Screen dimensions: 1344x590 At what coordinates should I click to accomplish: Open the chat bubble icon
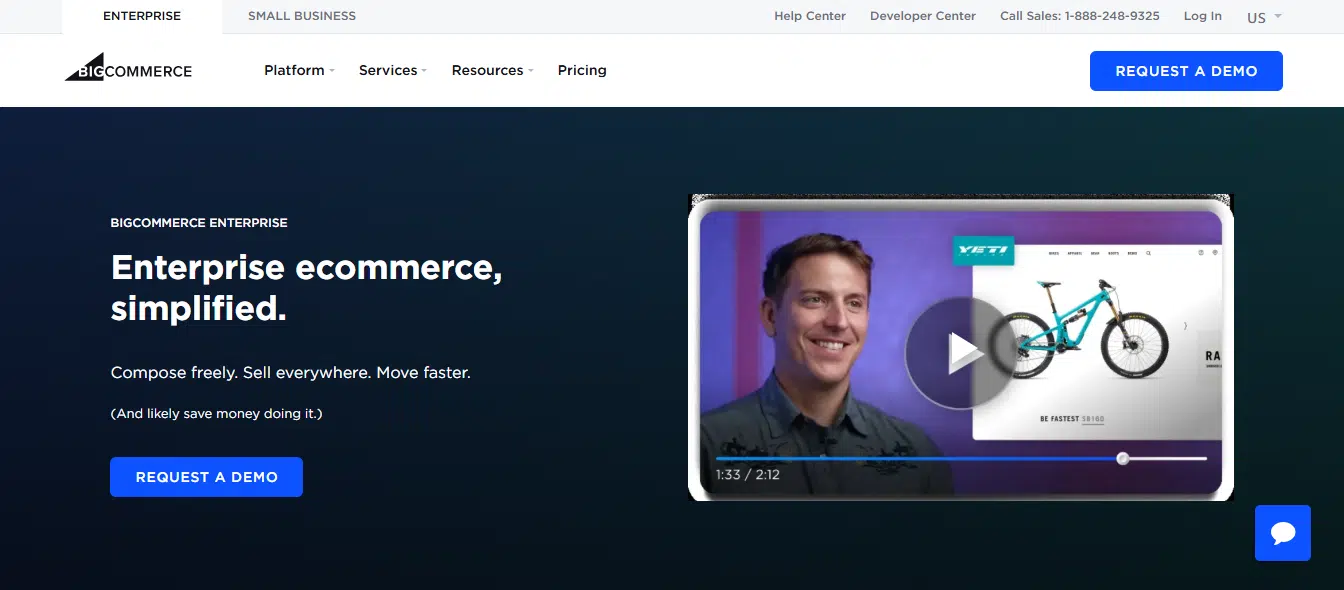coord(1283,533)
